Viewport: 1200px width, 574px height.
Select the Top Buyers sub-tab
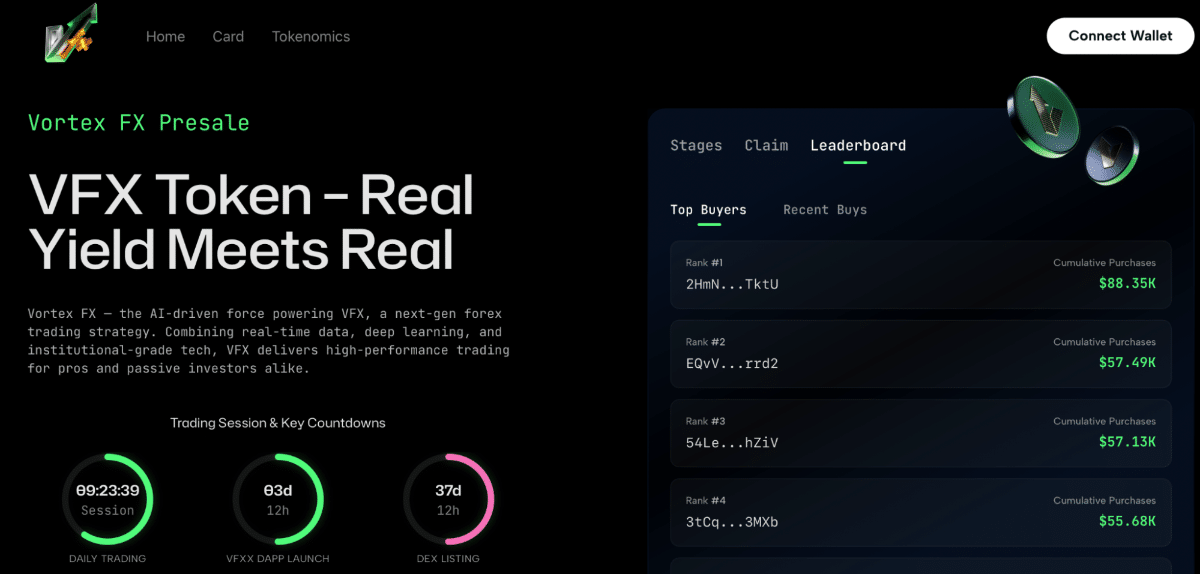coord(708,210)
